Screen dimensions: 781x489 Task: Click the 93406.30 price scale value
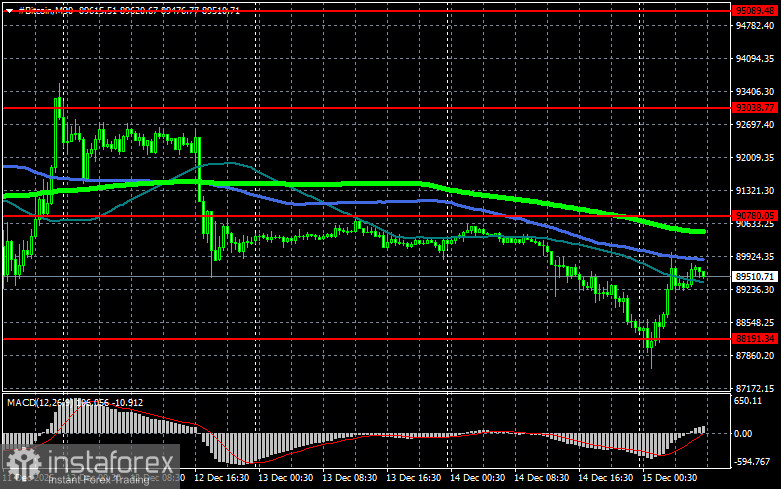pyautogui.click(x=755, y=92)
